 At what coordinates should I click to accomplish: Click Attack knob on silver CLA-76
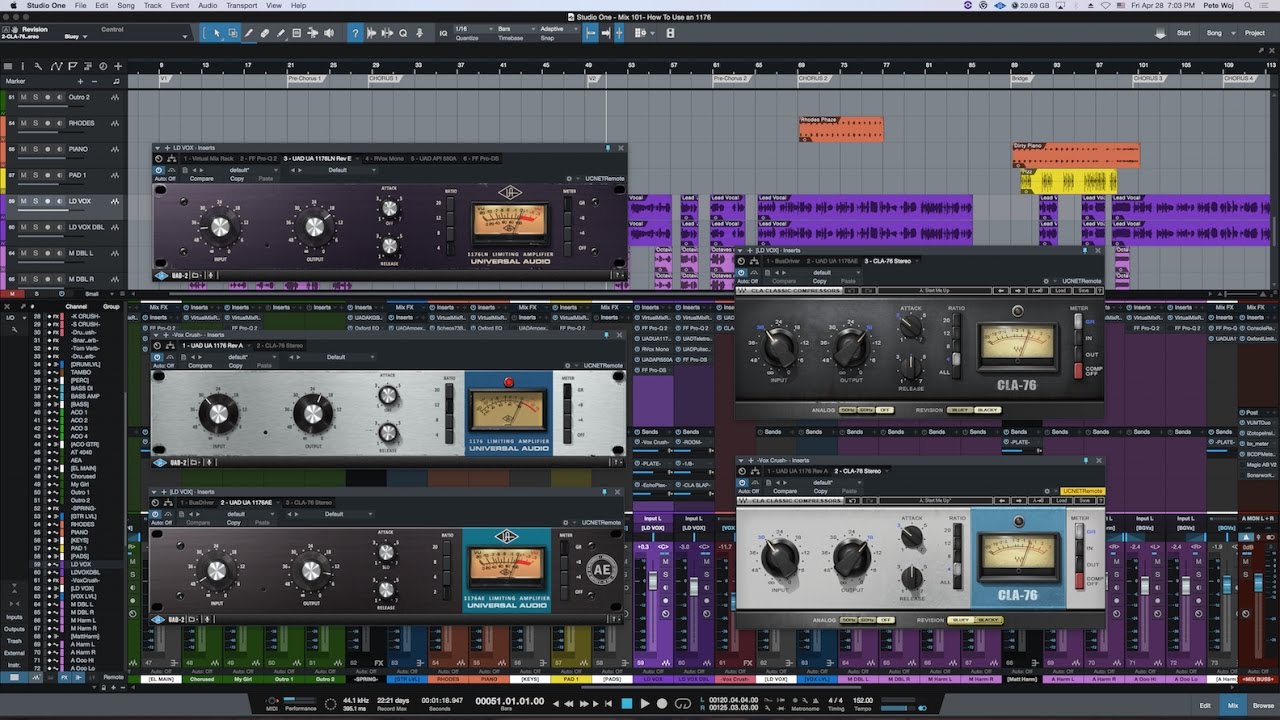point(911,537)
